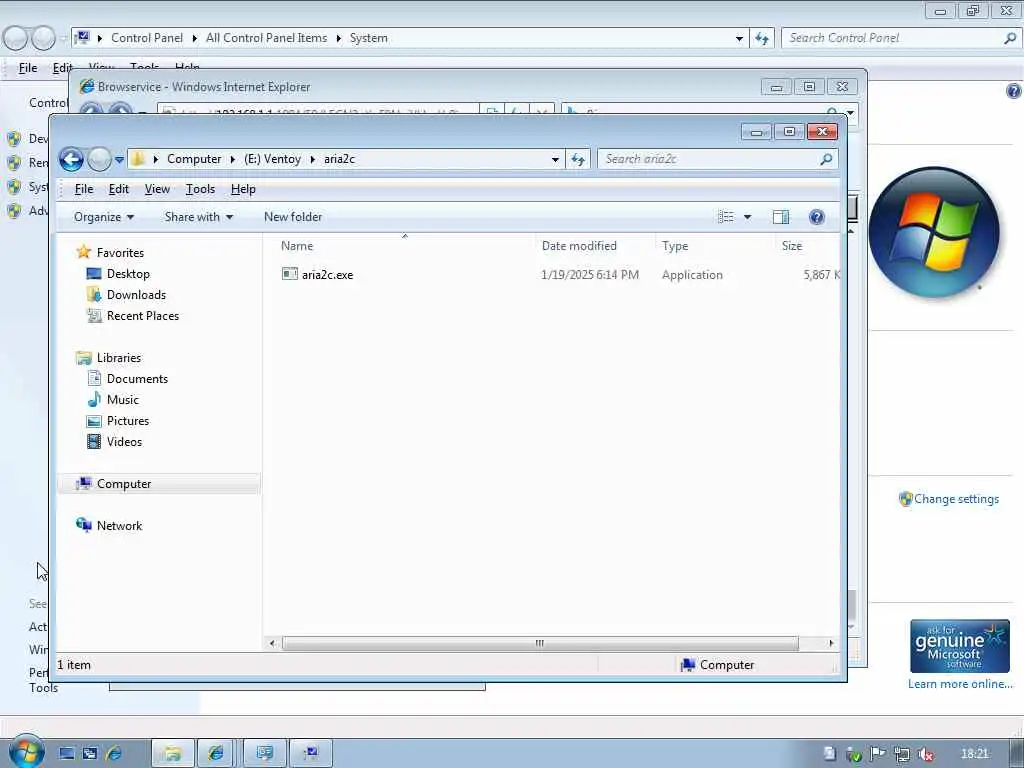This screenshot has width=1024, height=768.
Task: Switch to the System Control Panel taskbar button
Action: click(311, 754)
